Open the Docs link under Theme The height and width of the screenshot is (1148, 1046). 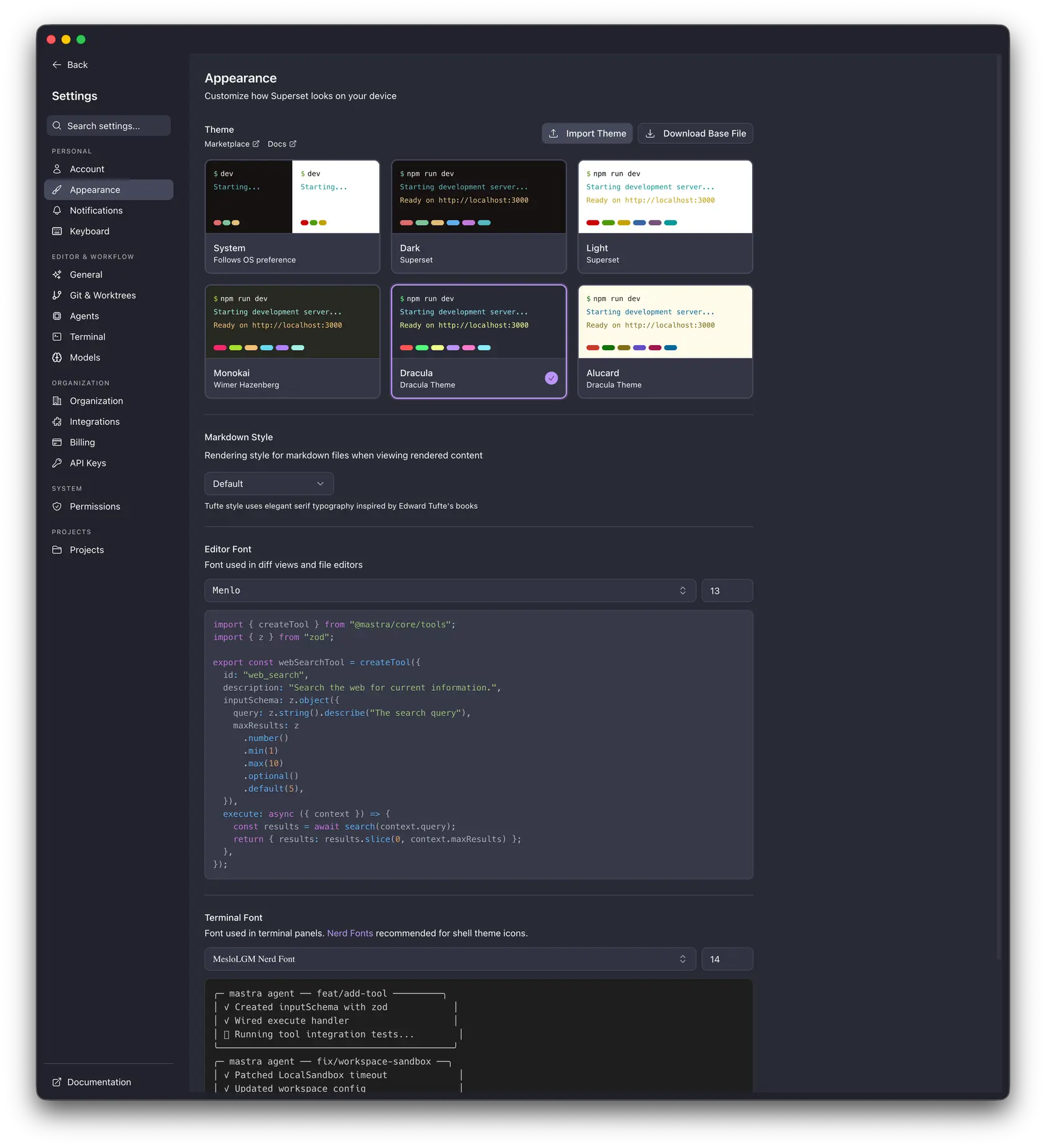(x=282, y=144)
